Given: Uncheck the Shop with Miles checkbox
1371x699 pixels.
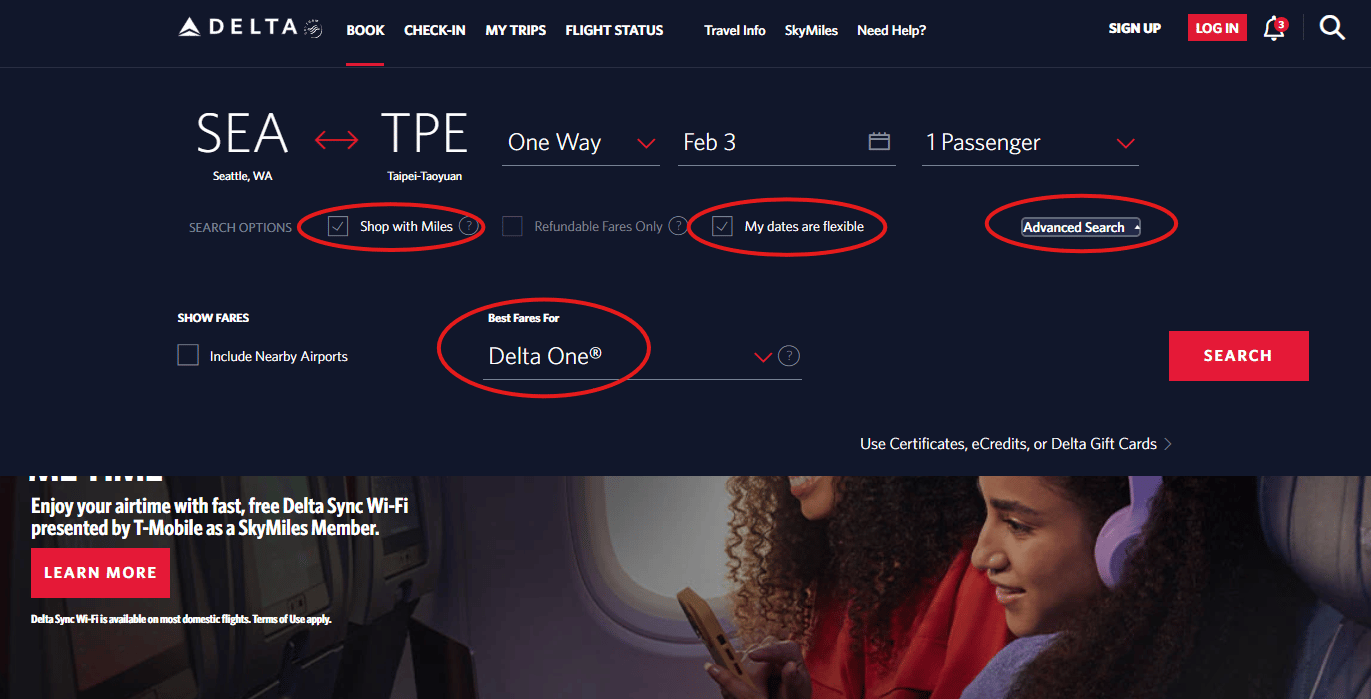Looking at the screenshot, I should [x=338, y=226].
